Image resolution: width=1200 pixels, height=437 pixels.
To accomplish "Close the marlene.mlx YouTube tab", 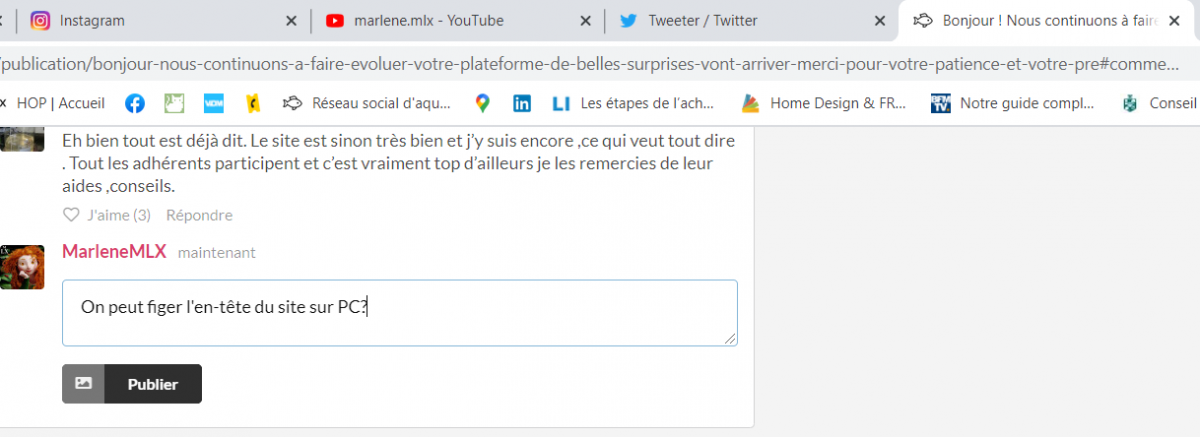I will pyautogui.click(x=585, y=20).
